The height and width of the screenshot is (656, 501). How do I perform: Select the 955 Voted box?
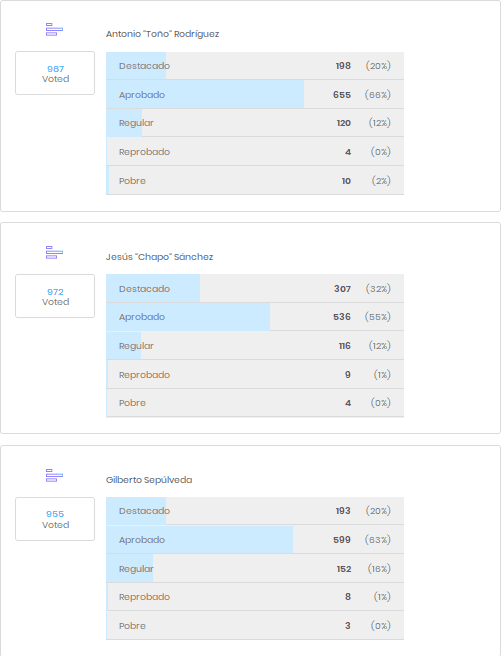[55, 519]
